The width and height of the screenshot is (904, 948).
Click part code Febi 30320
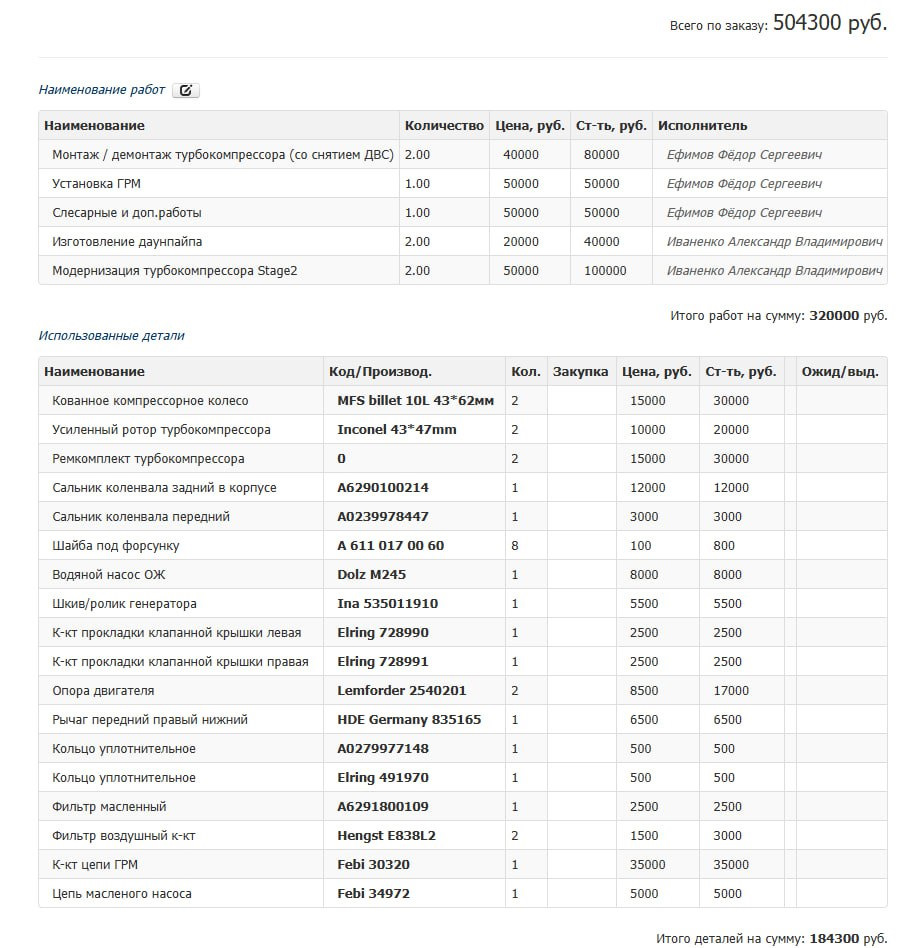click(x=371, y=864)
